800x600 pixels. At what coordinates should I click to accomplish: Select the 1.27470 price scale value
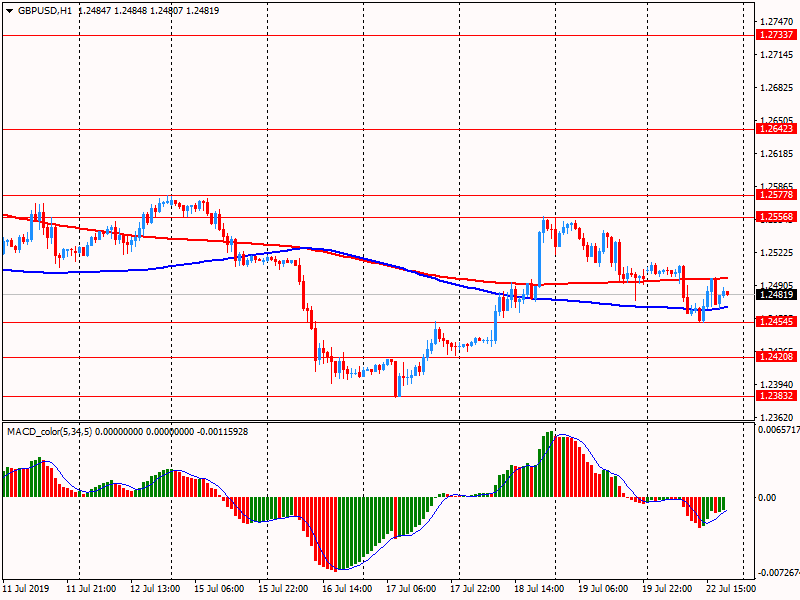point(777,22)
